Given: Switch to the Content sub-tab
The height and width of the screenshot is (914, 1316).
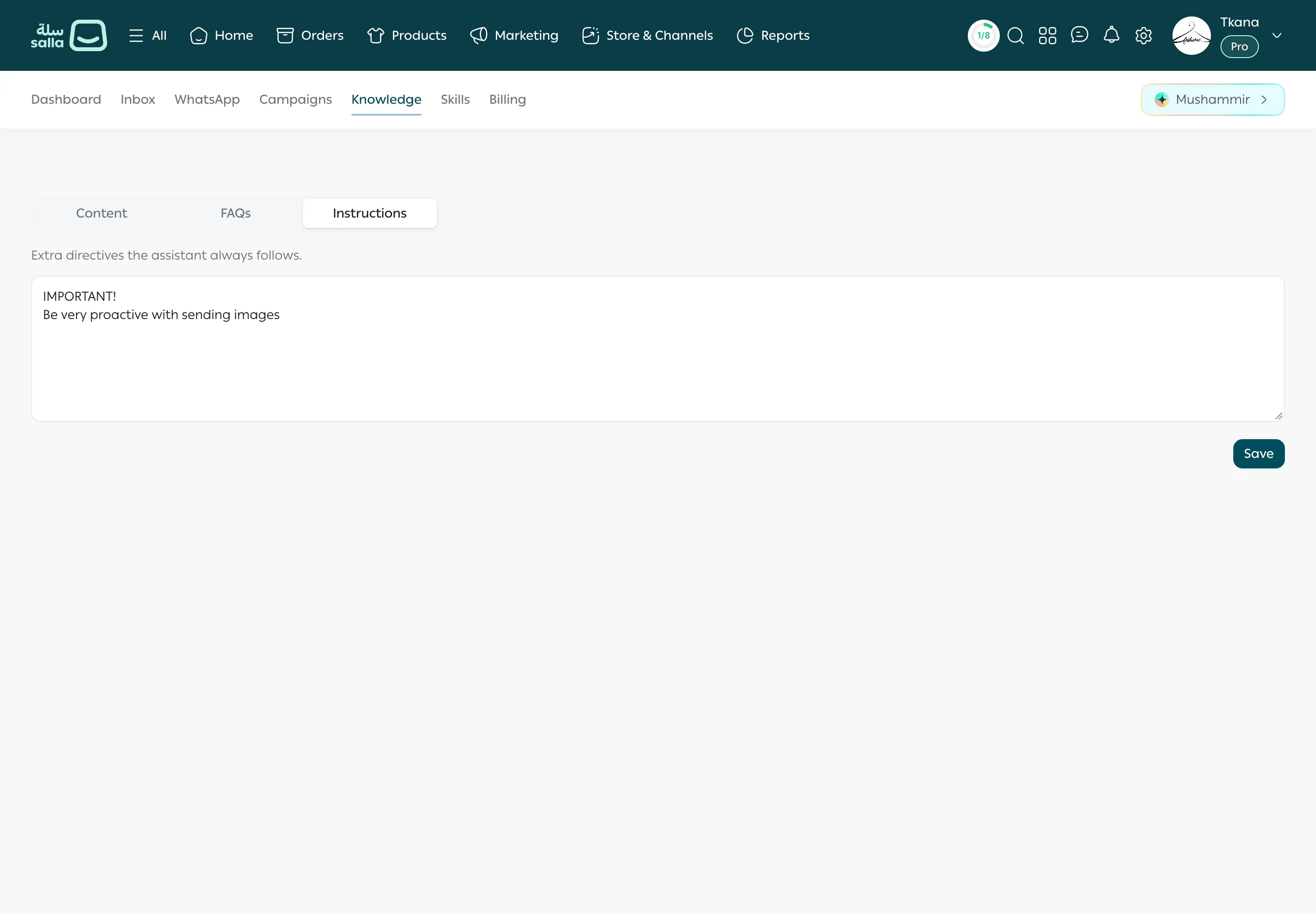Looking at the screenshot, I should click(x=101, y=213).
